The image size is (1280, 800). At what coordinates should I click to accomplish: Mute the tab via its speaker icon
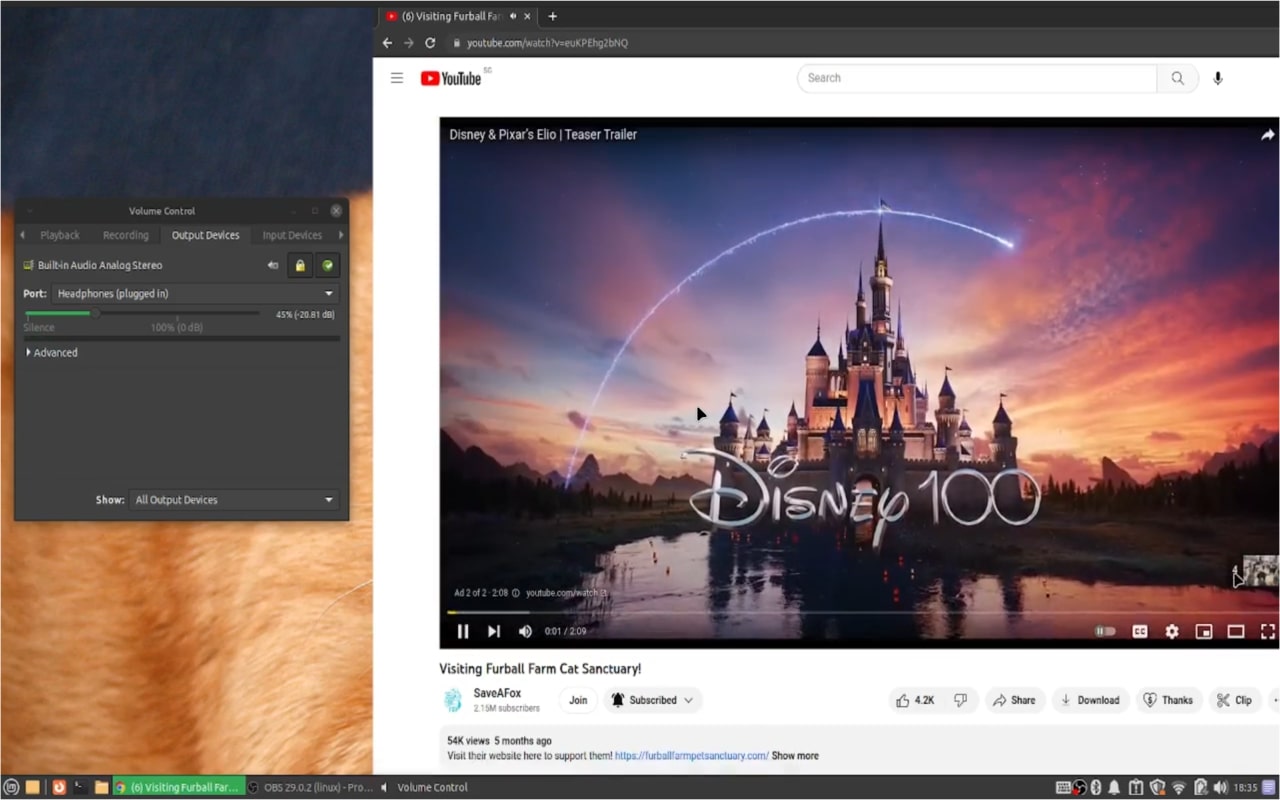(x=513, y=16)
